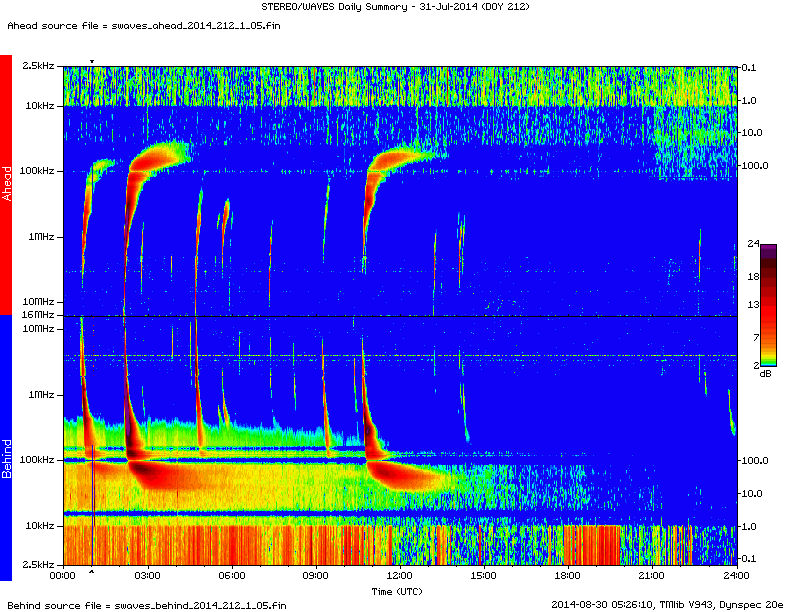
Task: Click the 2.5kHz label of the Ahead panel
Action: coord(38,66)
